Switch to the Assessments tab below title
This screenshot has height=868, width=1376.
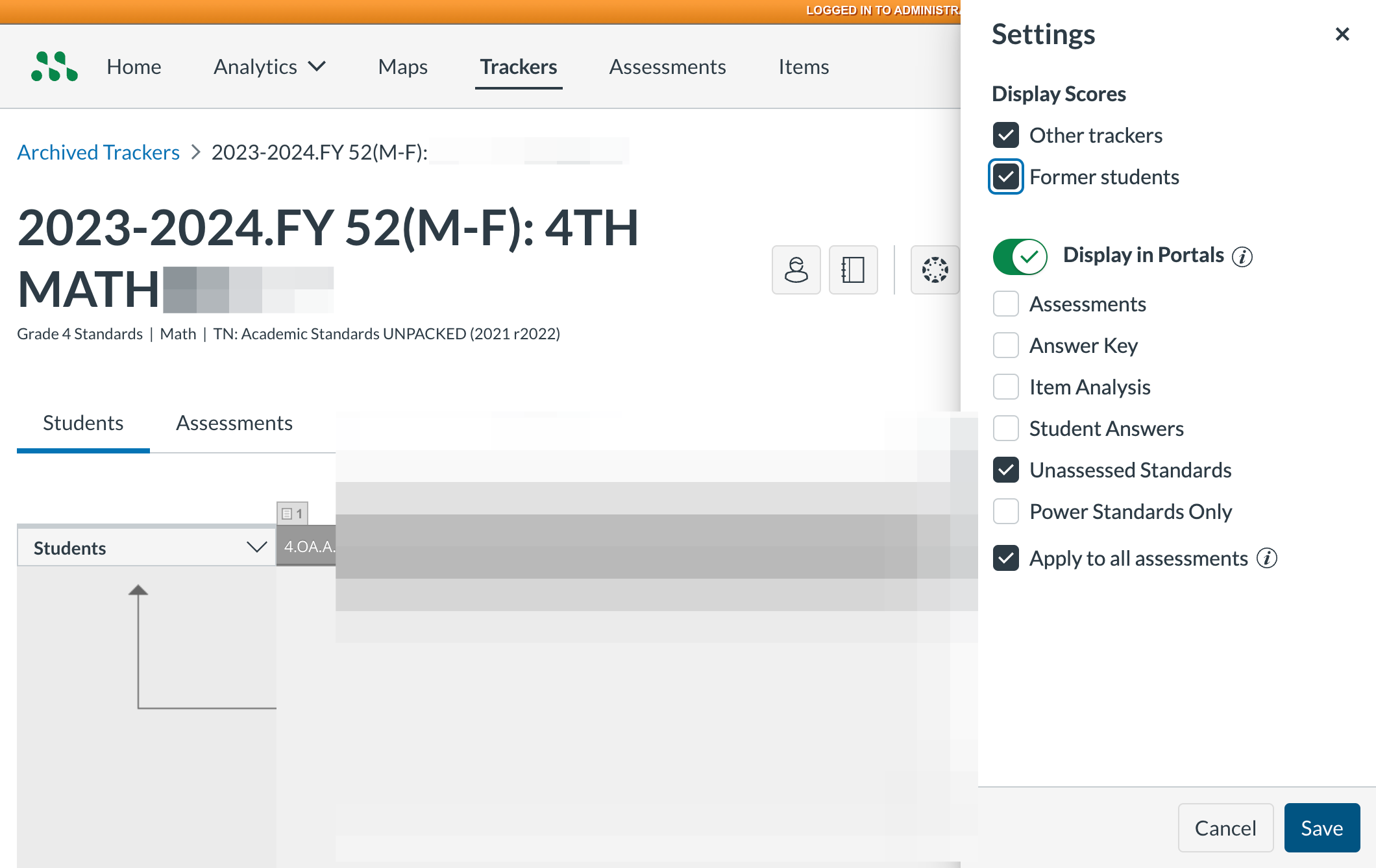click(x=234, y=423)
